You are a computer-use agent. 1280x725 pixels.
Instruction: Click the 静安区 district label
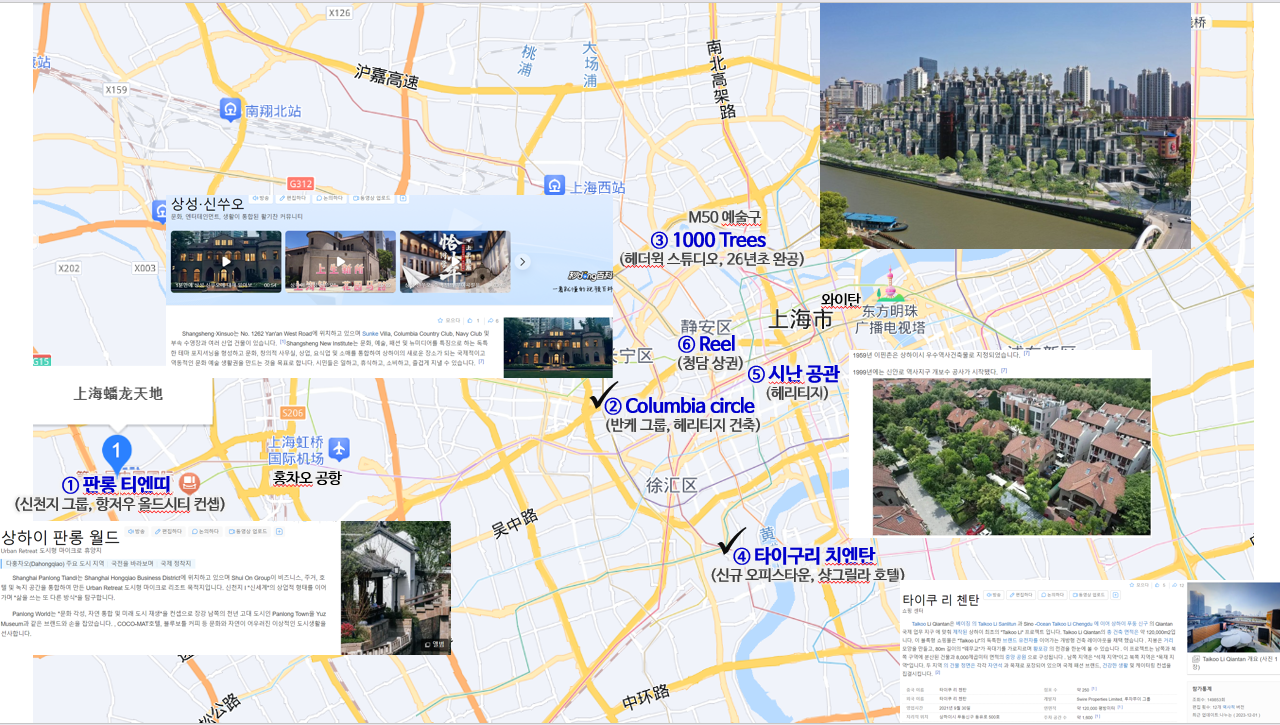707,328
